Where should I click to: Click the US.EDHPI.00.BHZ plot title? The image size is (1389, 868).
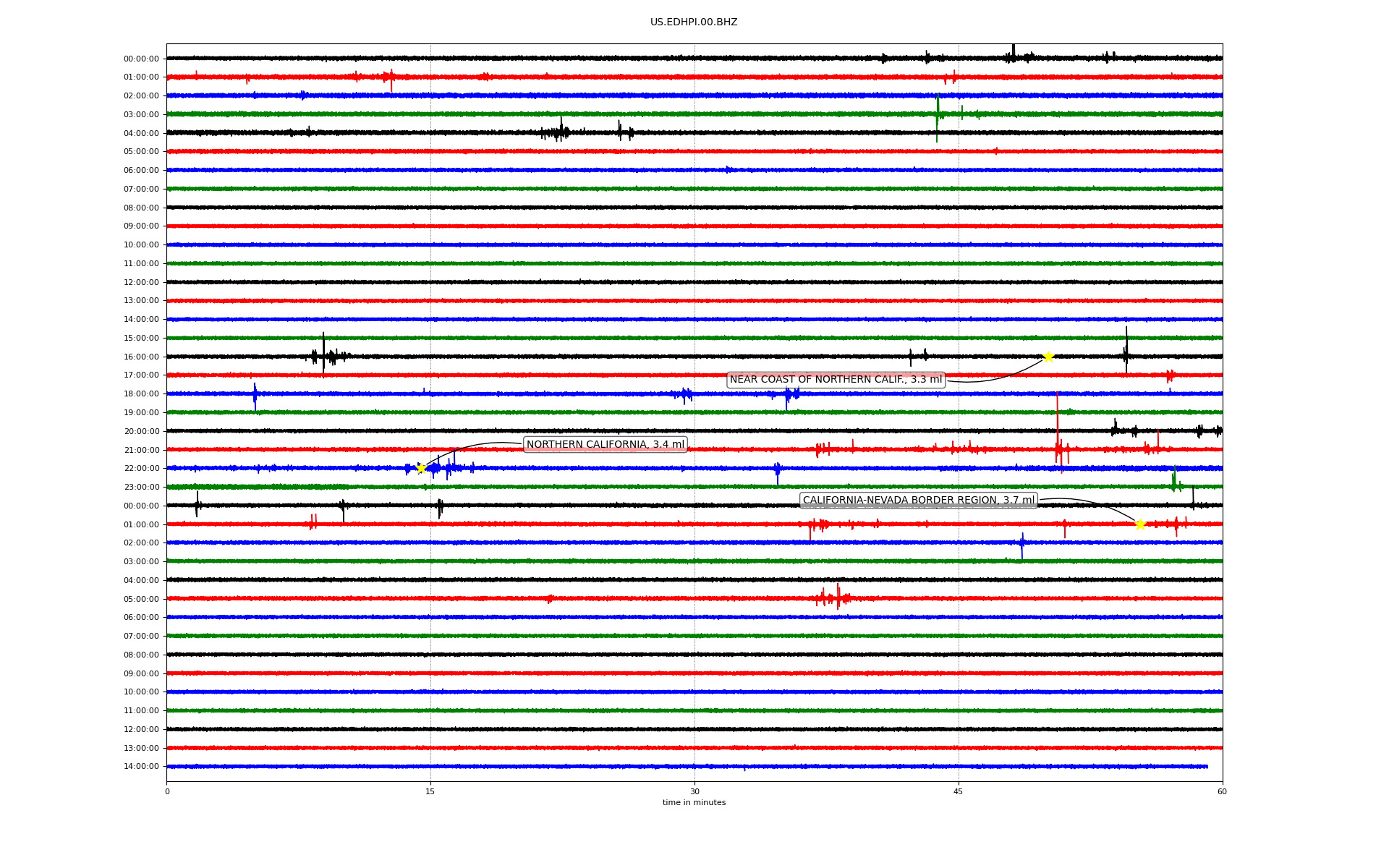(694, 22)
